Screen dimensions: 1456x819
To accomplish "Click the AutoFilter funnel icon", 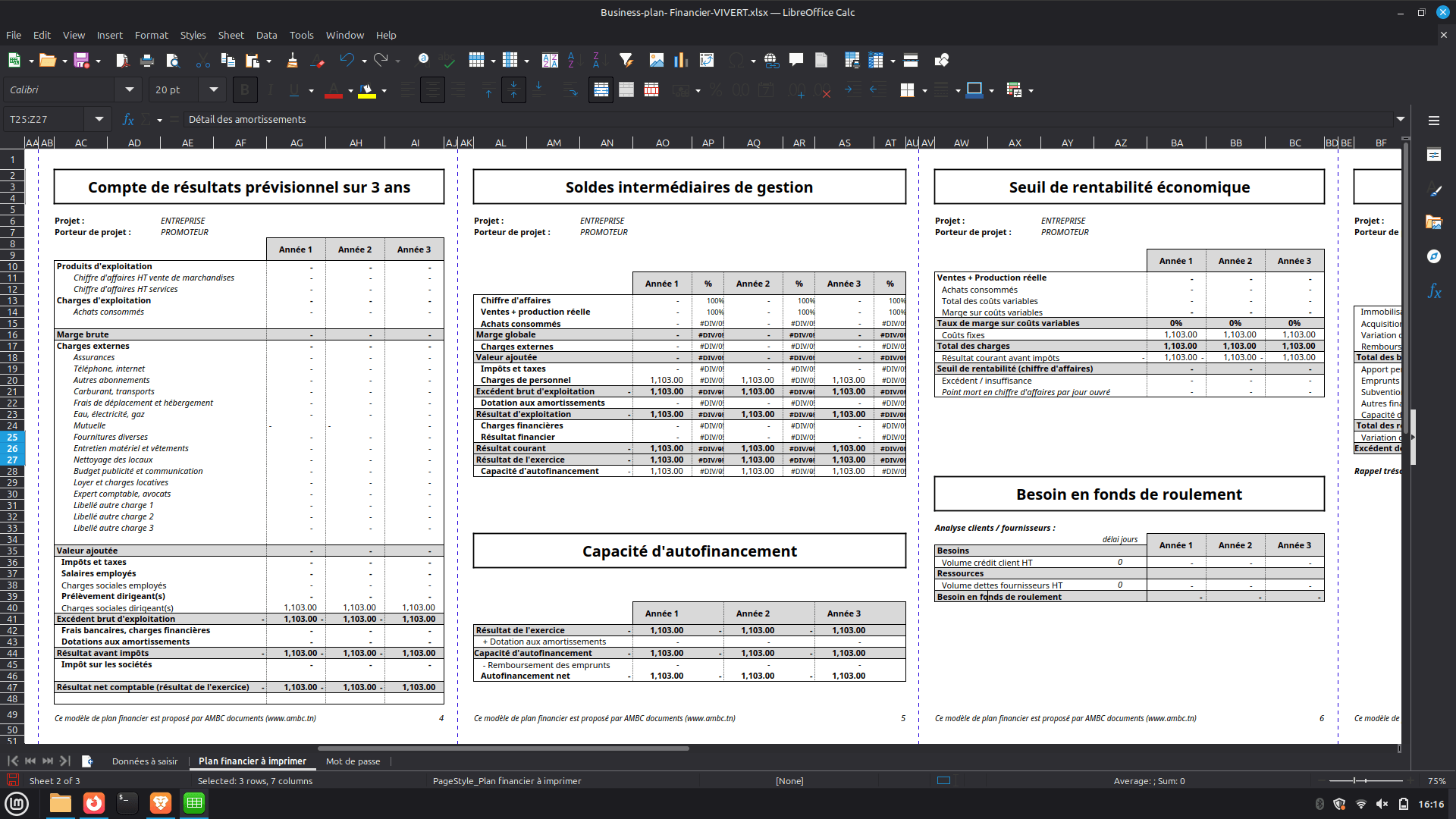I will click(x=626, y=61).
